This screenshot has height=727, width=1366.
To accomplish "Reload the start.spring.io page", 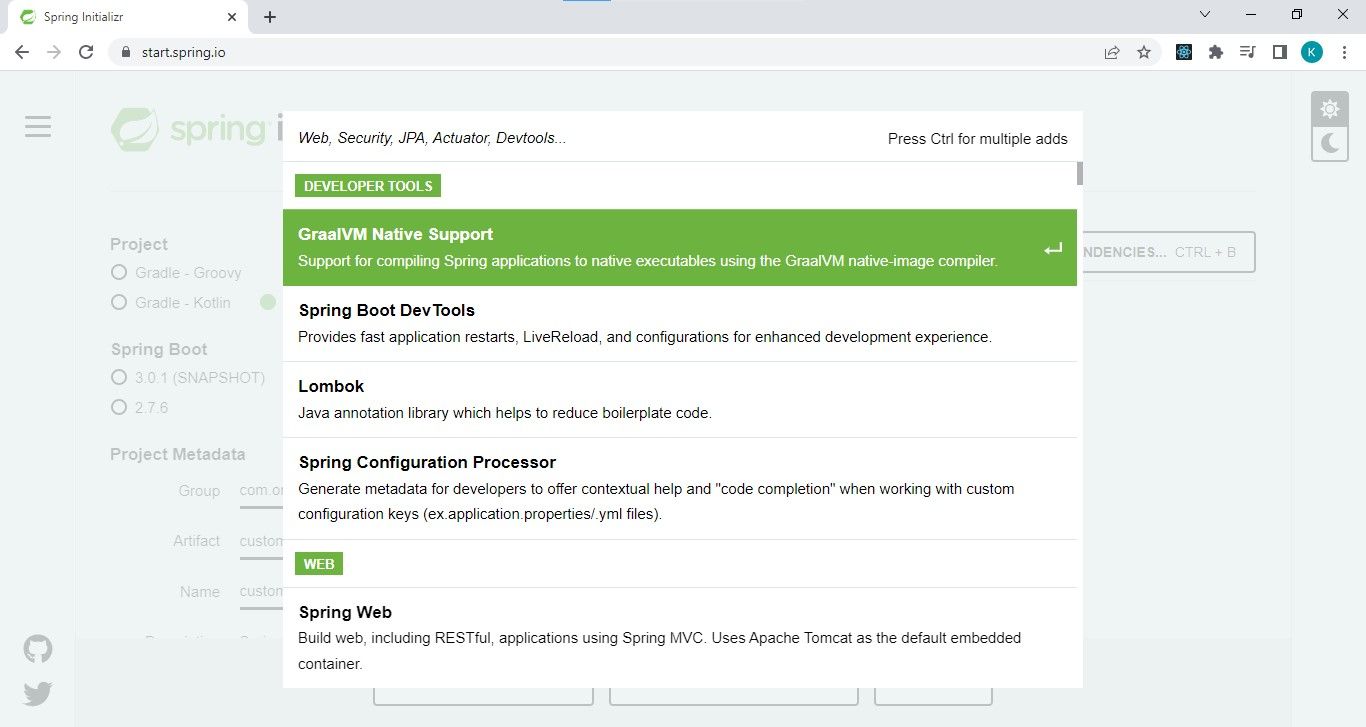I will click(86, 52).
